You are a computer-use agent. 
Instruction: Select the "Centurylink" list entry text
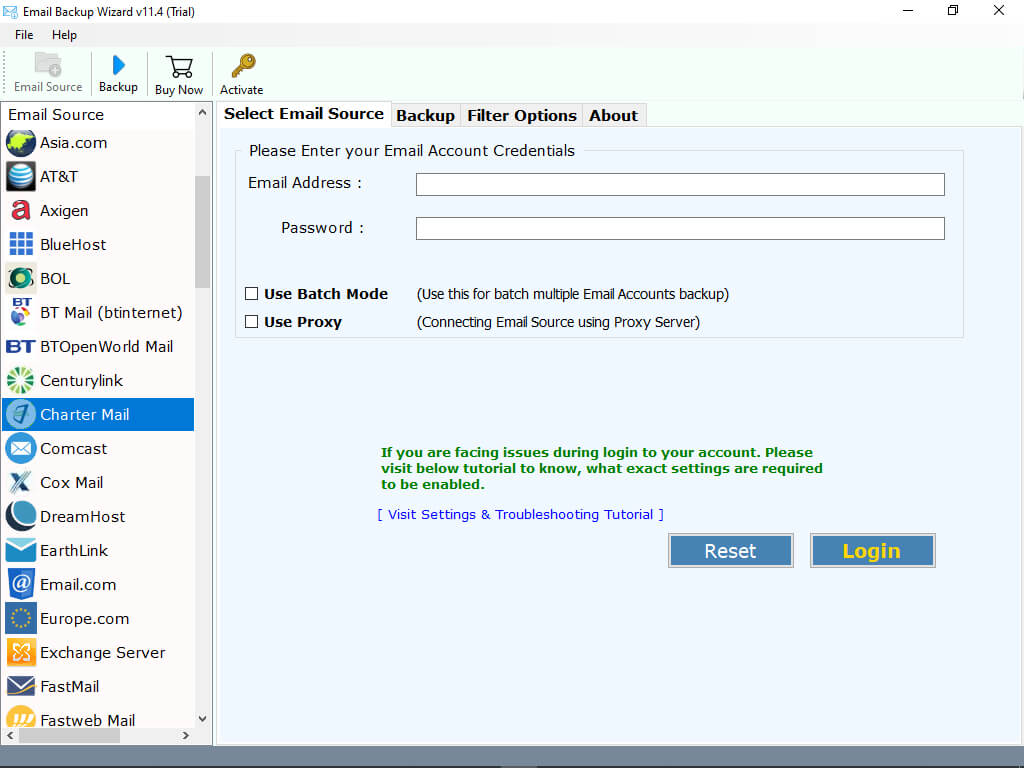click(x=82, y=381)
